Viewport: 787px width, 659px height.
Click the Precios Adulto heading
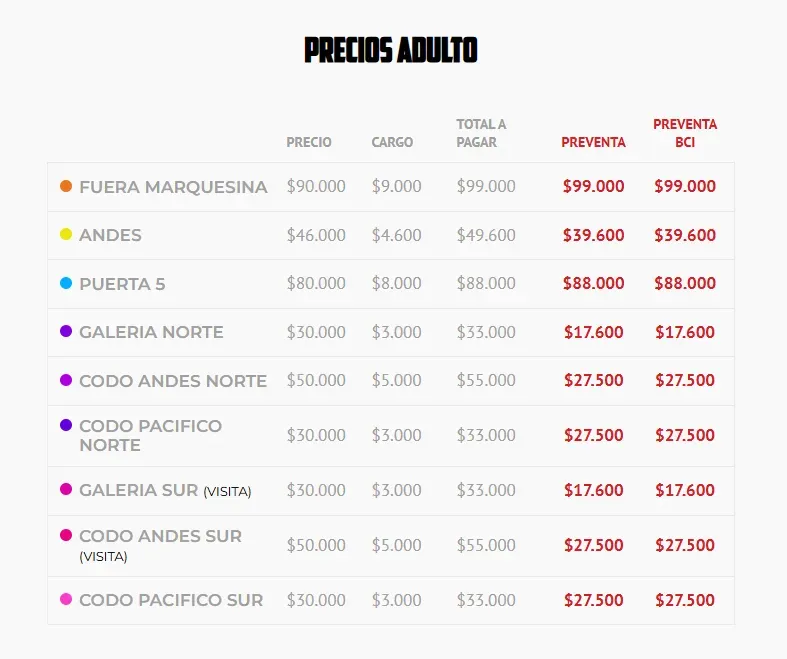click(391, 50)
